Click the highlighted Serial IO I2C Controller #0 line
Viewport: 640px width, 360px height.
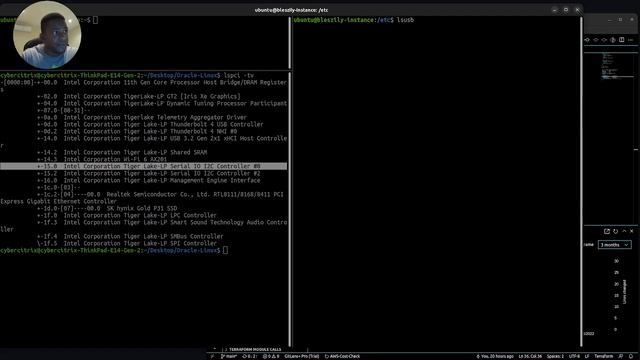point(143,166)
